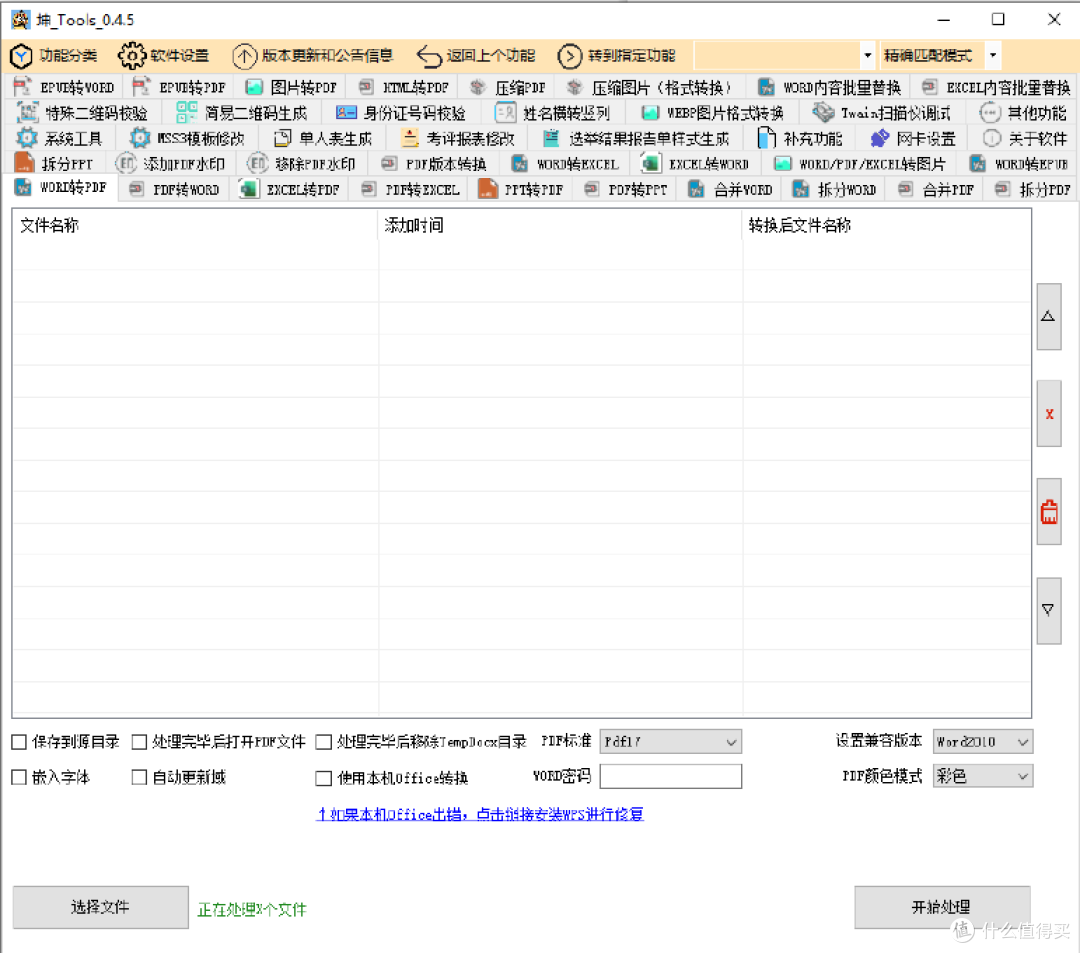Open WEBP图片格式转换 tool

(713, 113)
